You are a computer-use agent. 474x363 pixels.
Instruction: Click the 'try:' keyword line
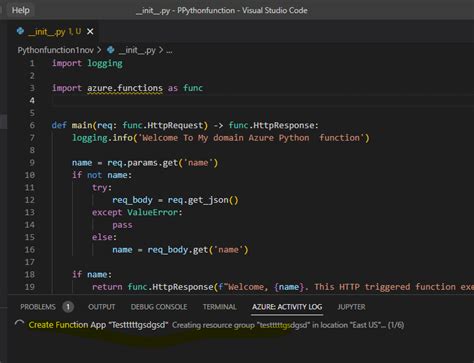tap(102, 188)
